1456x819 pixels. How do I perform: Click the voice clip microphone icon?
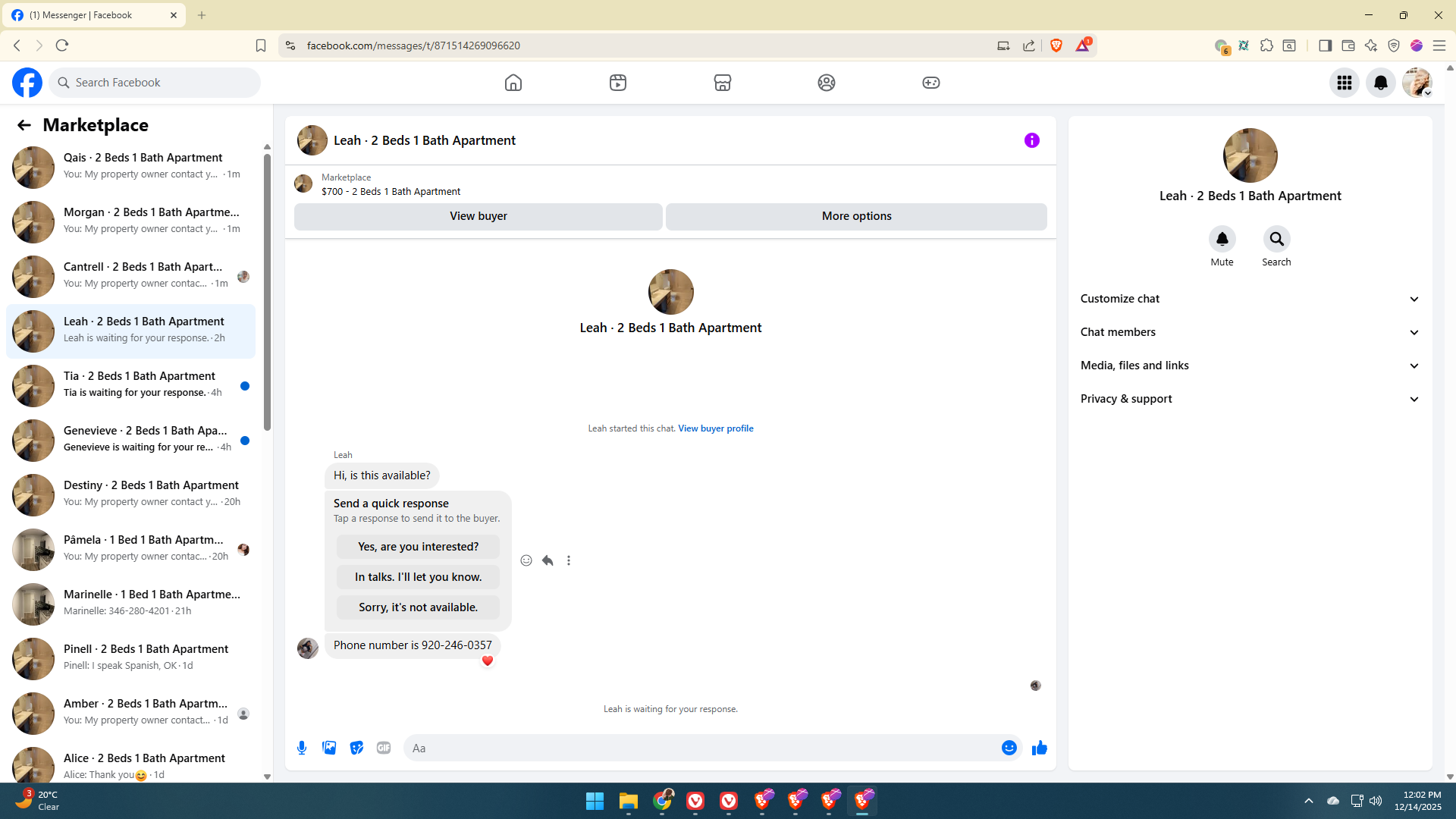pos(302,748)
